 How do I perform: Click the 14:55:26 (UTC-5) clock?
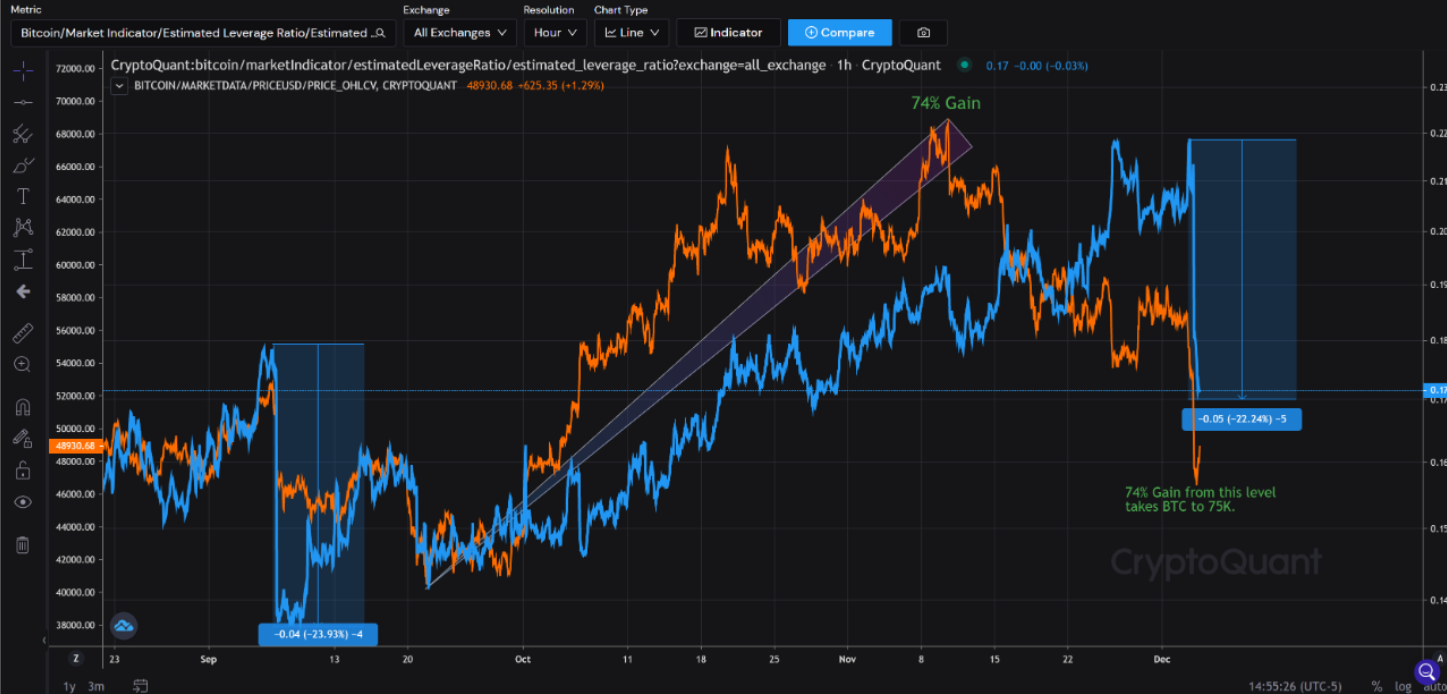point(1296,687)
